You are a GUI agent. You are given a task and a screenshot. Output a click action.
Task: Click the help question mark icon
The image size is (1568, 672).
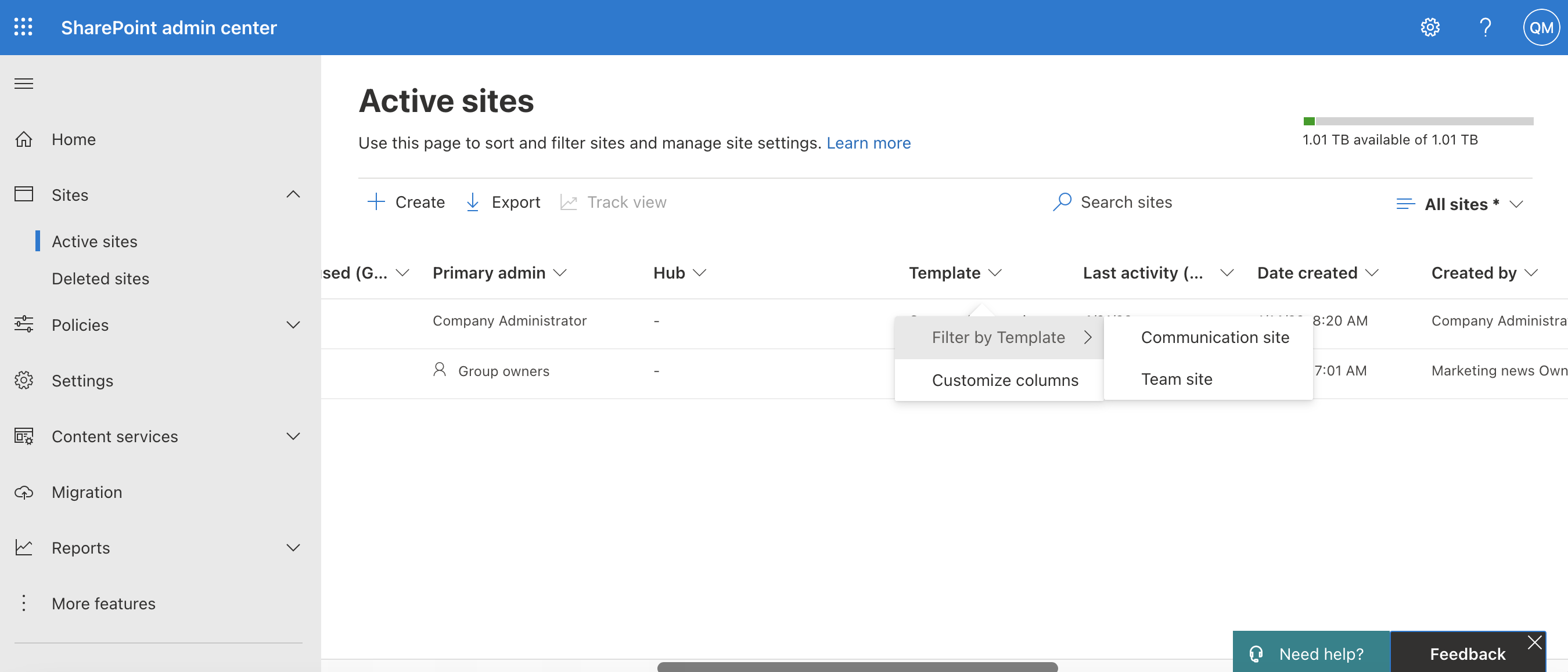coord(1485,27)
